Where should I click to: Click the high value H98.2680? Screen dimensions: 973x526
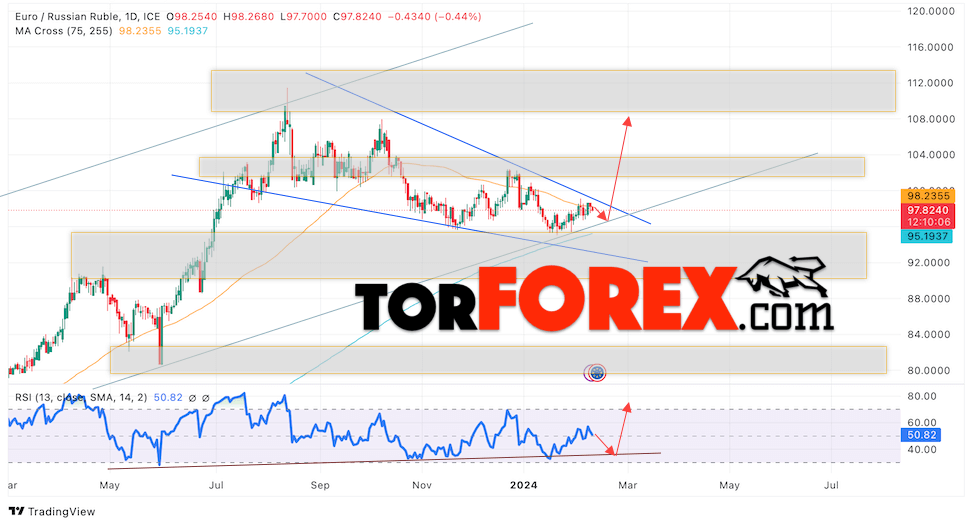click(x=248, y=17)
